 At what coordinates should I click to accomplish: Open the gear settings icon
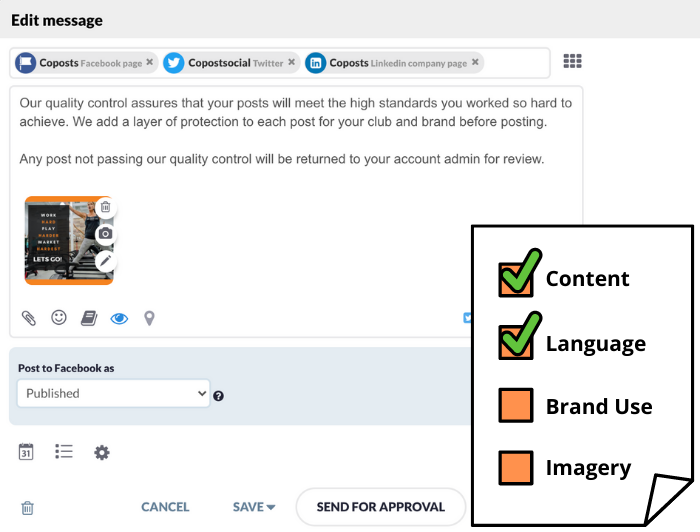coord(101,452)
